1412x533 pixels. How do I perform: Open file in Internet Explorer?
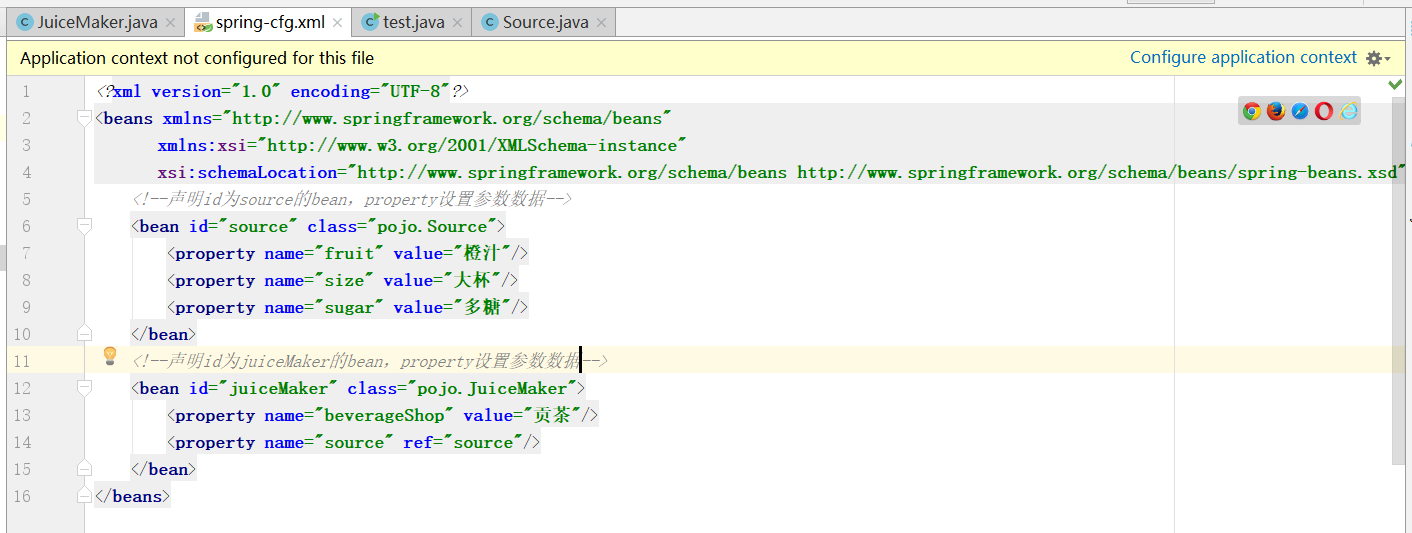1349,112
